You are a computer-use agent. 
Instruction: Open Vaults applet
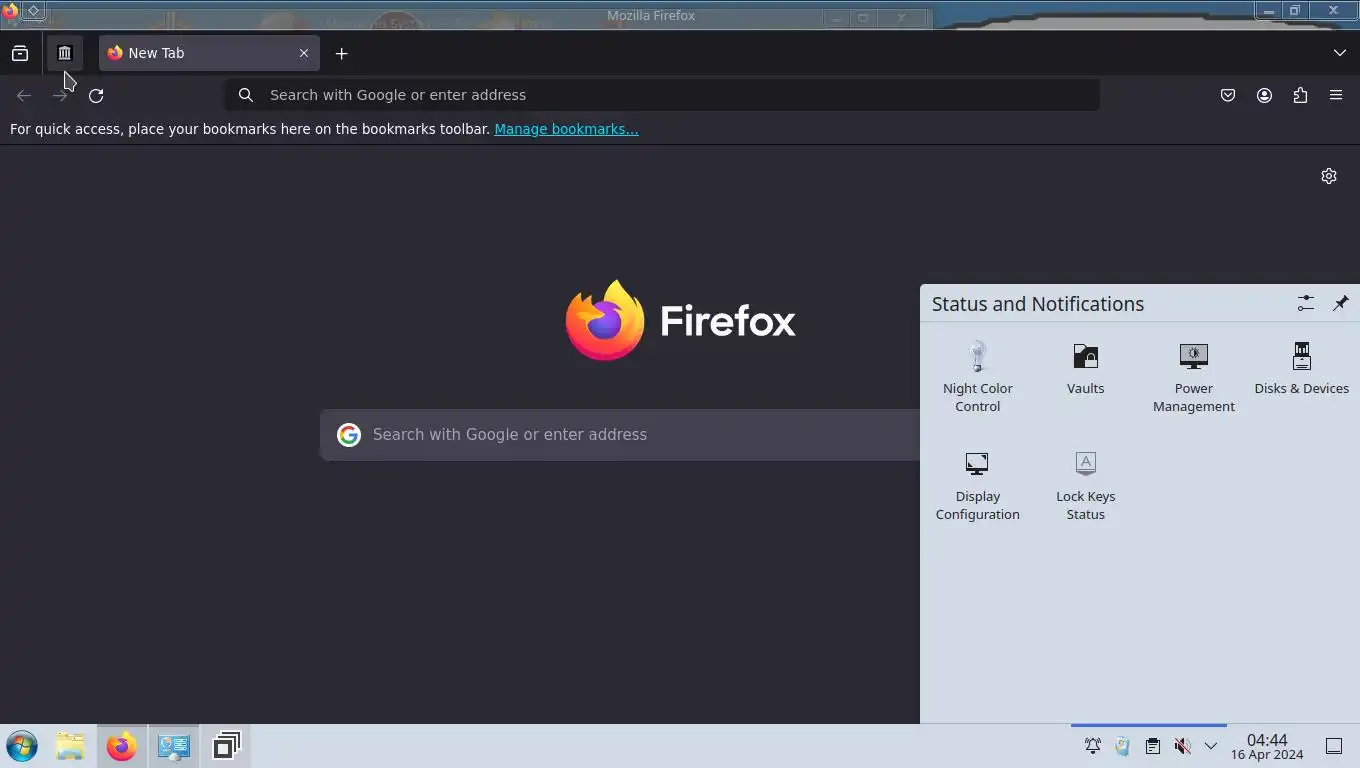tap(1086, 369)
